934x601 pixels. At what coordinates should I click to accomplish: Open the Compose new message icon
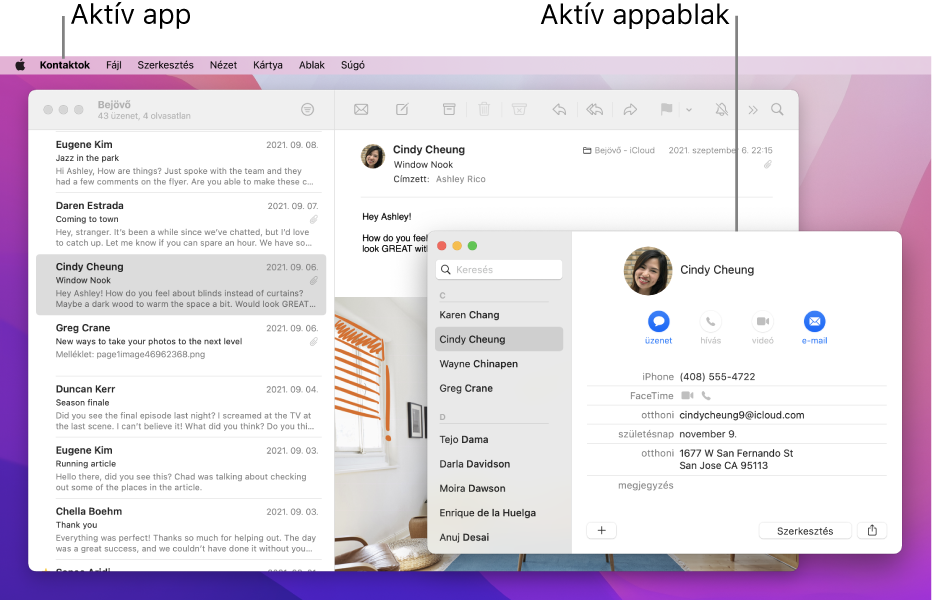pos(402,109)
